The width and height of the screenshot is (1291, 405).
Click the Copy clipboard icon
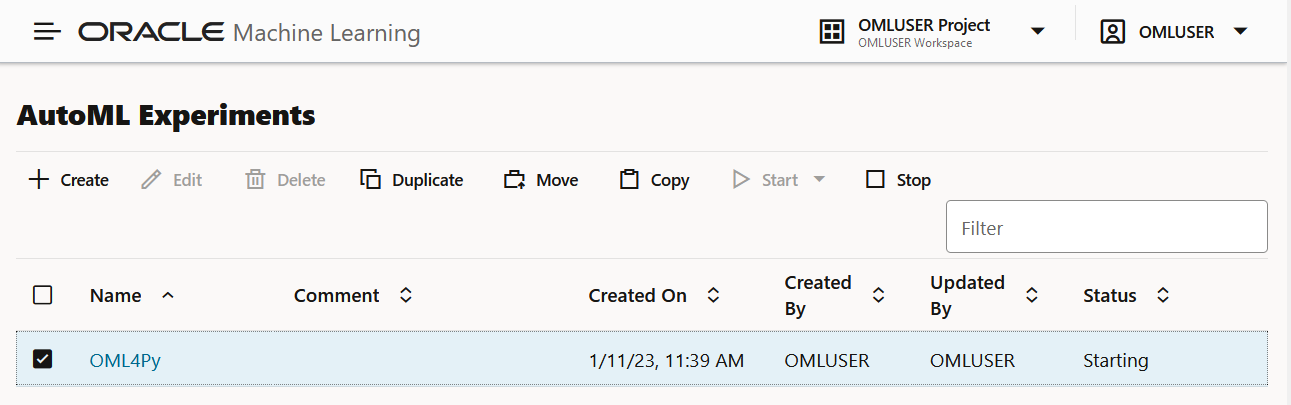[x=629, y=180]
